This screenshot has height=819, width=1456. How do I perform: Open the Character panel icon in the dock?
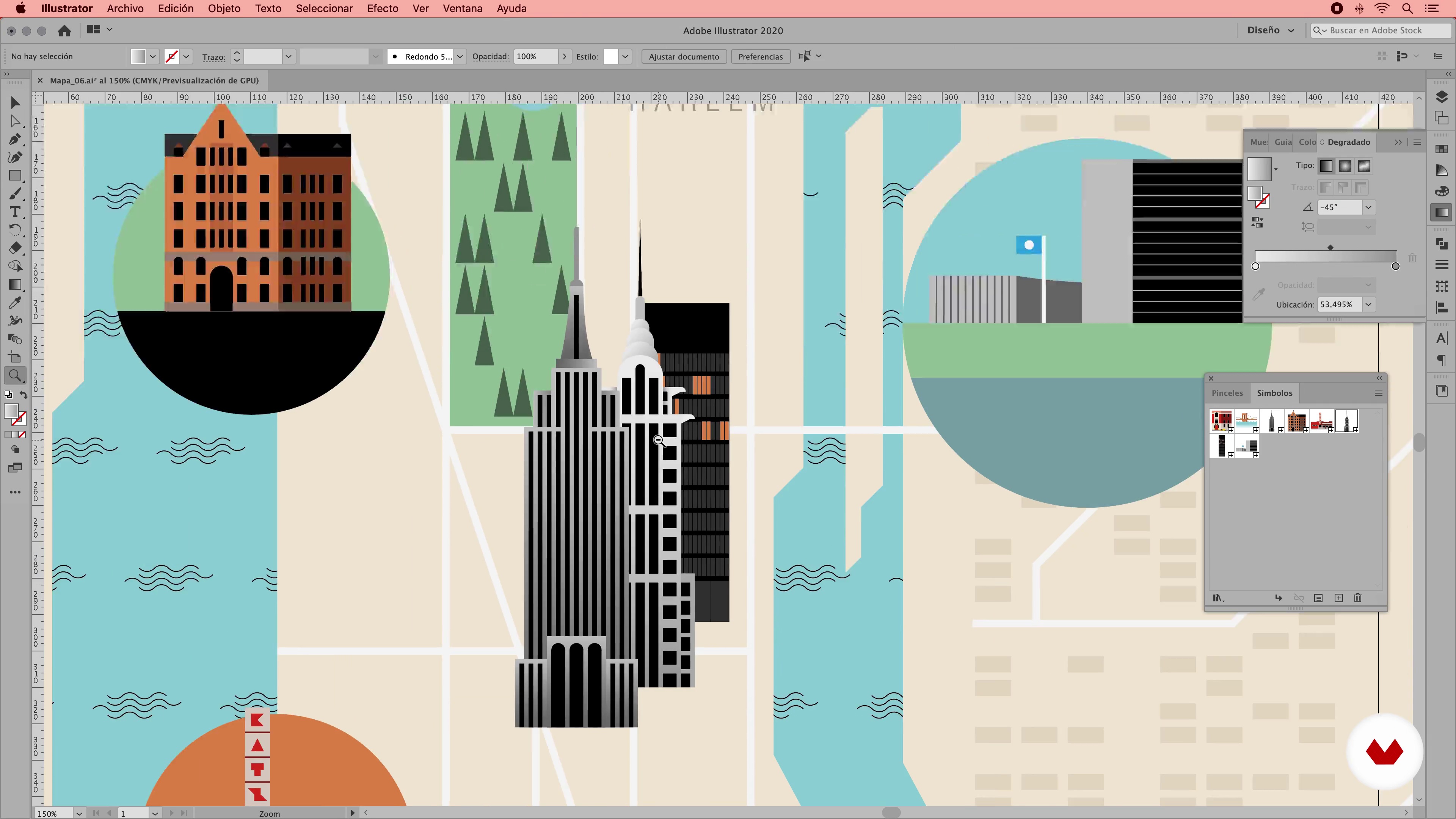(x=1441, y=339)
